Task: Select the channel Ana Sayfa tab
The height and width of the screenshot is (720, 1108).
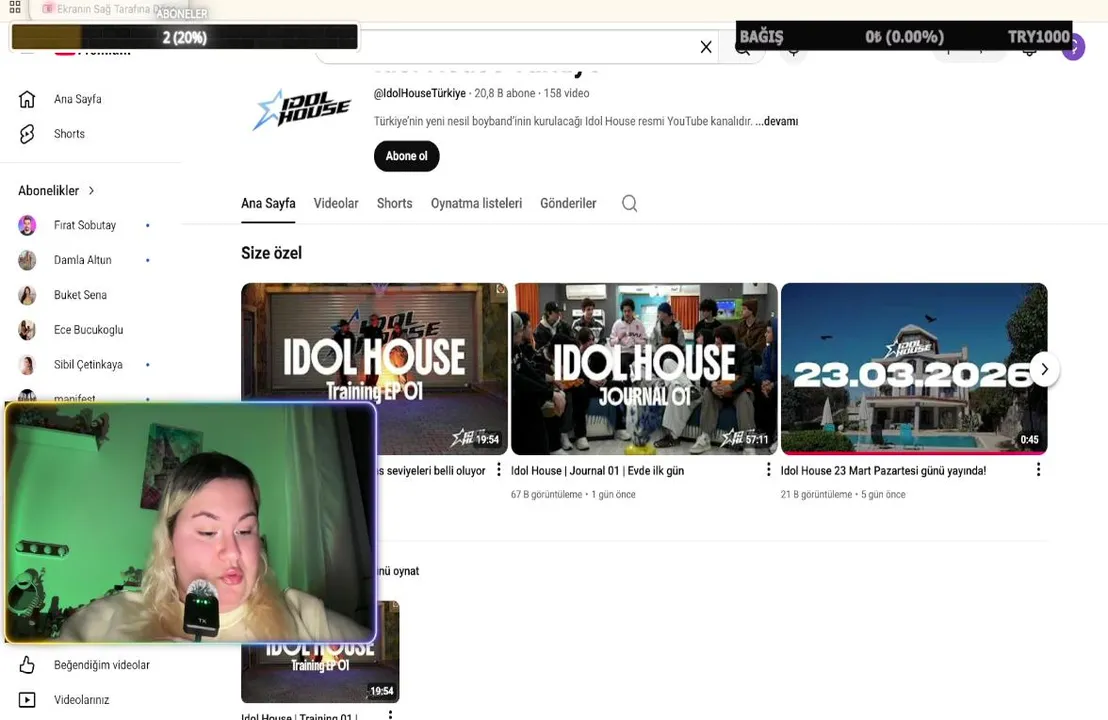Action: pos(268,203)
